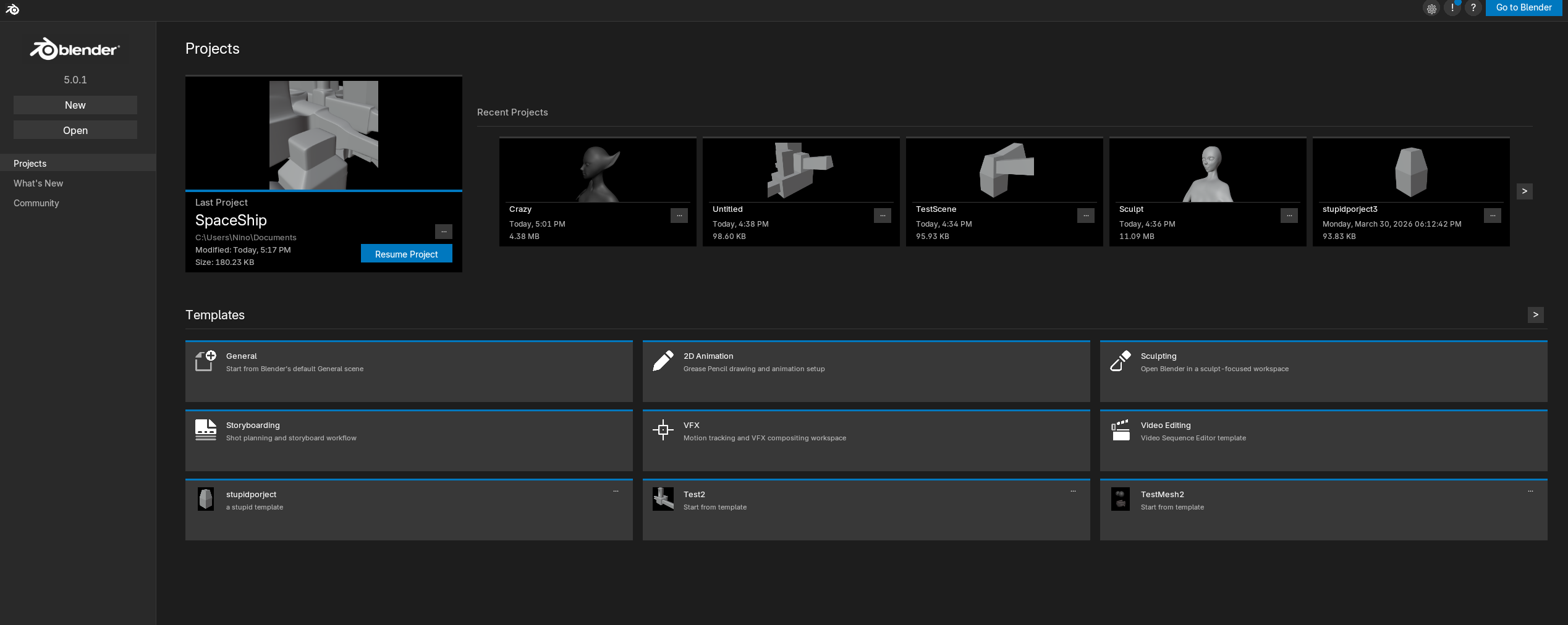Click the Blender logo in the sidebar
Image resolution: width=1568 pixels, height=625 pixels.
coord(75,49)
